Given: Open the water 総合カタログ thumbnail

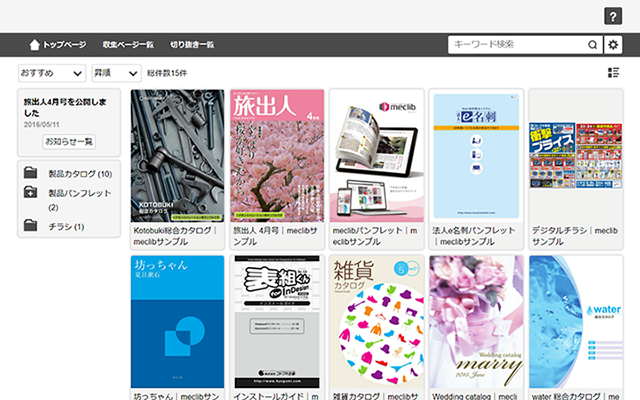Looking at the screenshot, I should coord(575,320).
